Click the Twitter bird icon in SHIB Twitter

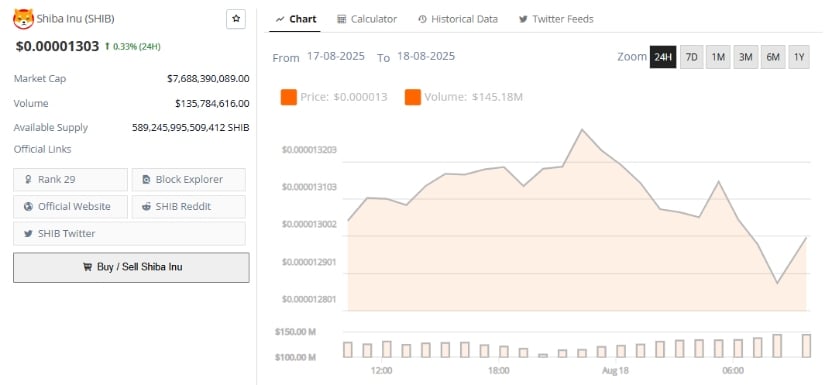pyautogui.click(x=28, y=234)
